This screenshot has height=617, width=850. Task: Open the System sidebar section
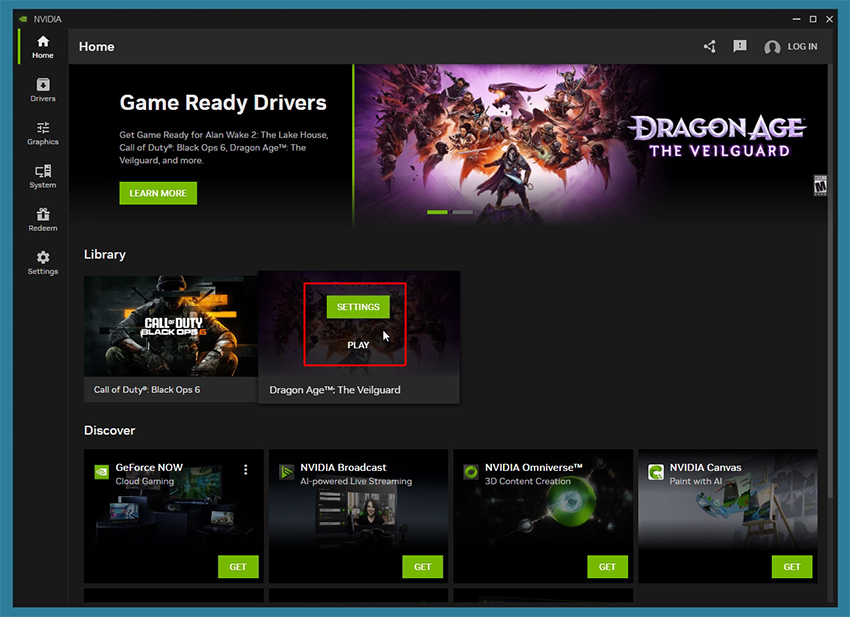point(43,176)
